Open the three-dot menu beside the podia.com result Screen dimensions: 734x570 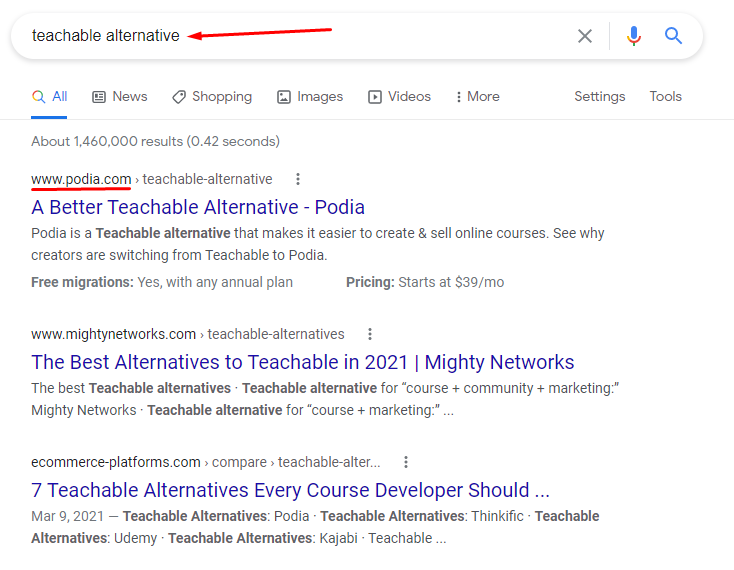click(298, 179)
